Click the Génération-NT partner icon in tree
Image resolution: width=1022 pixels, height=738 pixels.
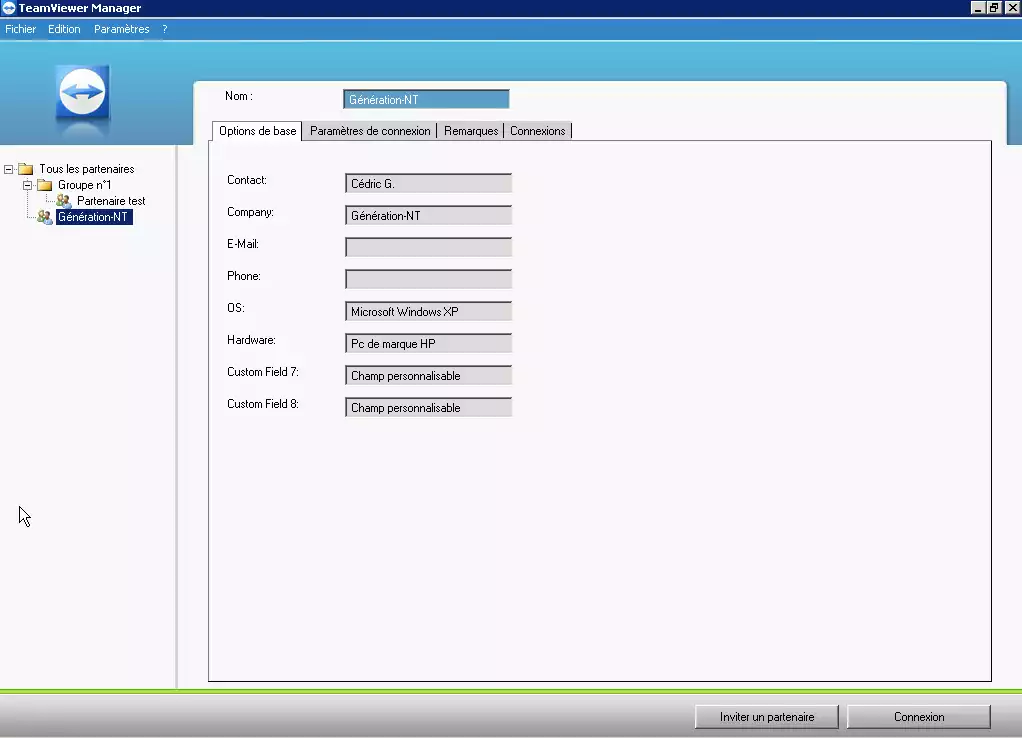pos(45,217)
